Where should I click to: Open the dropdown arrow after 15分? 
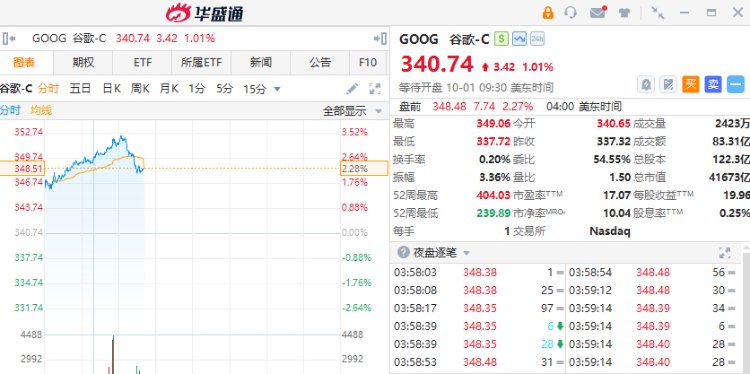pyautogui.click(x=276, y=89)
